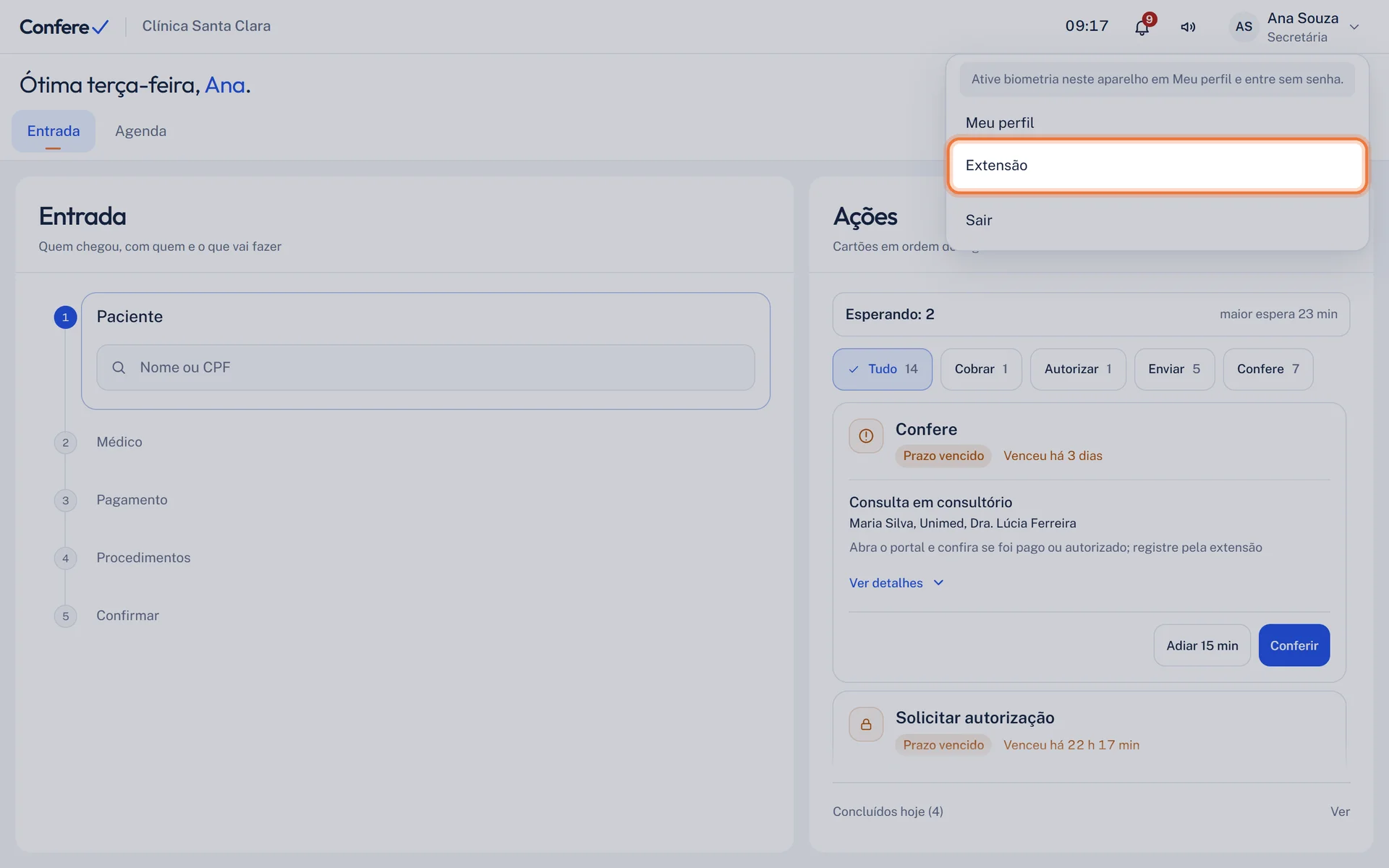
Task: Switch to the Entrada tab
Action: coord(54,131)
